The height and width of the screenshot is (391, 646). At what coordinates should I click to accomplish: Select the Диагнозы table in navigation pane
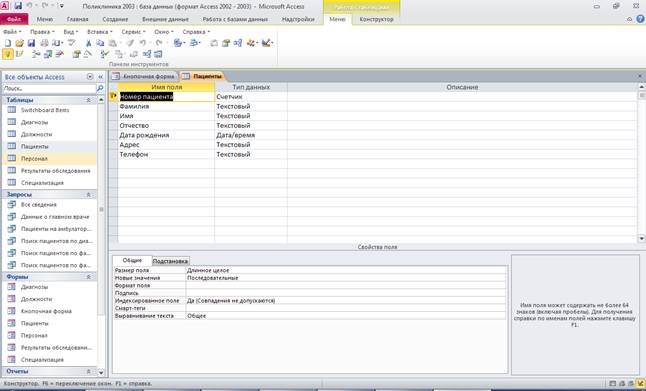click(x=49, y=122)
